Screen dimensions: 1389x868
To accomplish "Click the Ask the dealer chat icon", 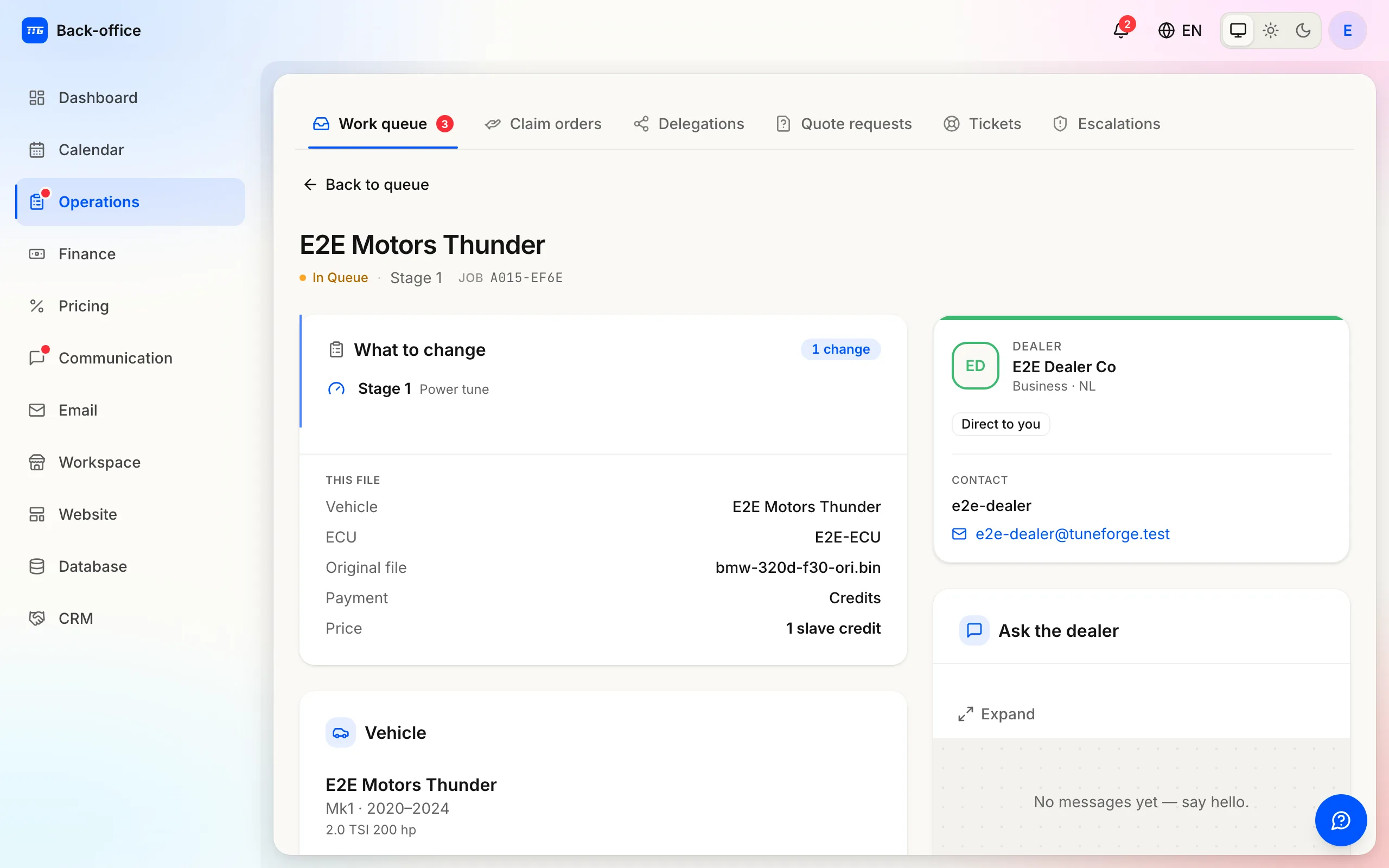I will [974, 630].
